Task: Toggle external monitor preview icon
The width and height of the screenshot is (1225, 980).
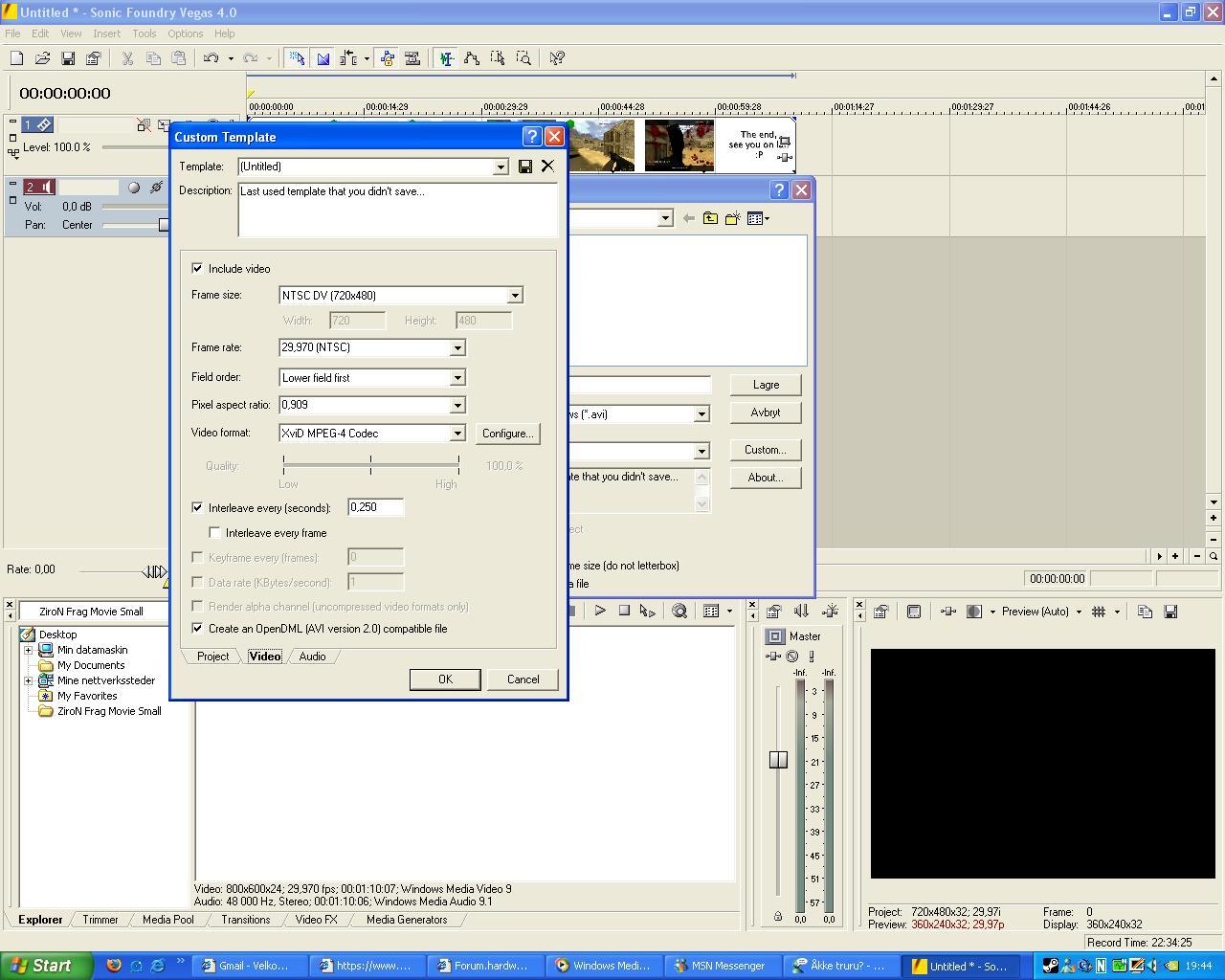Action: (x=914, y=612)
